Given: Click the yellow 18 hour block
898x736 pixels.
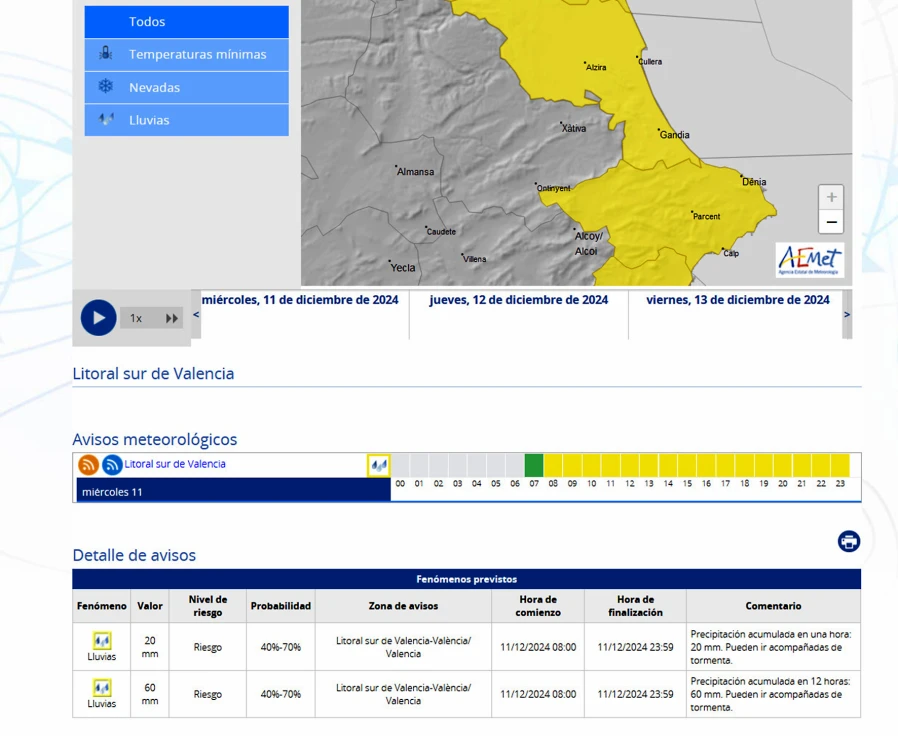Looking at the screenshot, I should point(745,466).
